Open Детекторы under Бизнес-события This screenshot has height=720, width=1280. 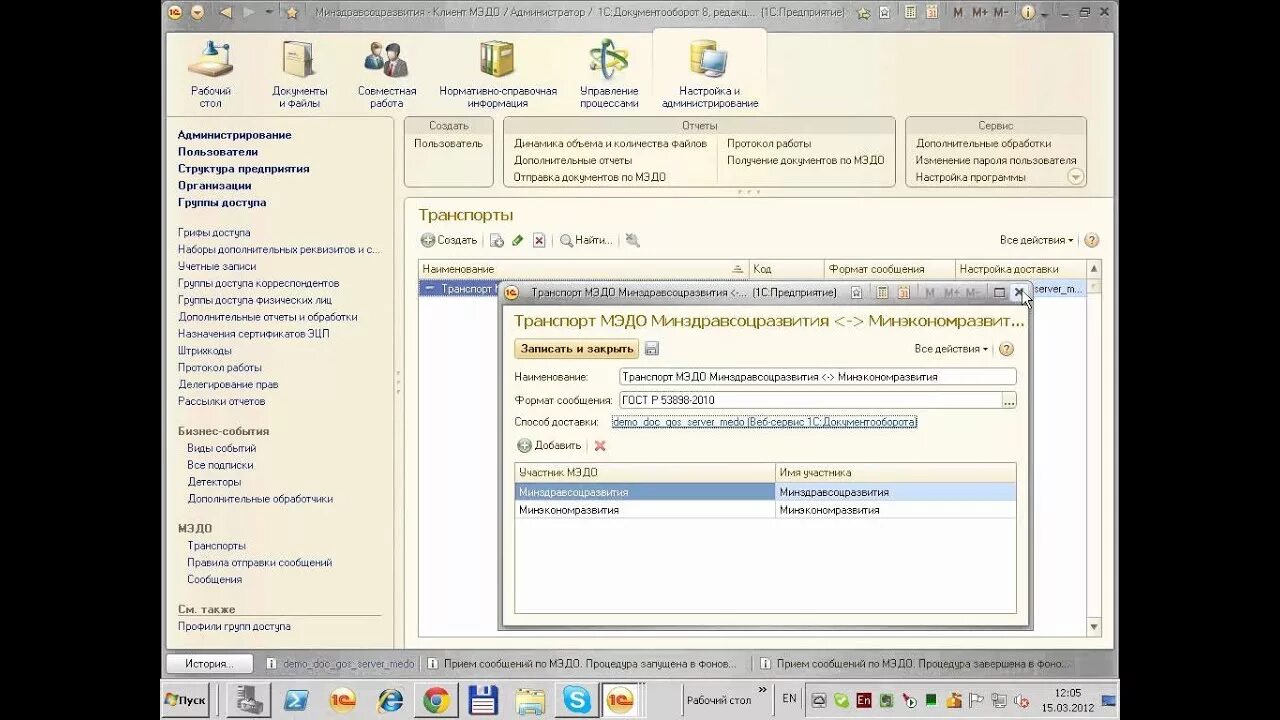pyautogui.click(x=214, y=482)
